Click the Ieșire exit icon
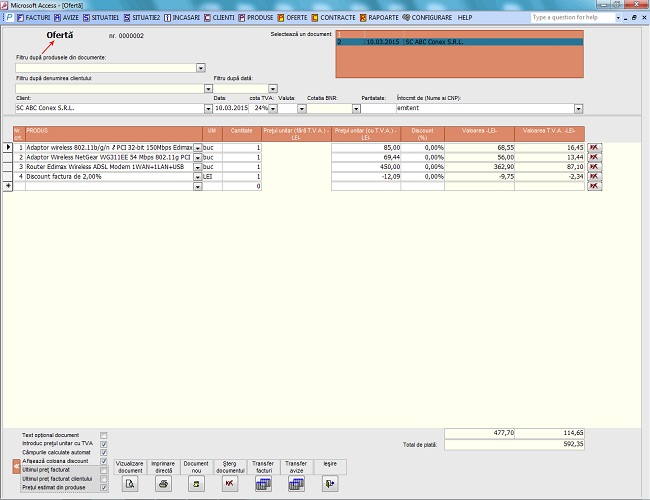 tap(330, 484)
